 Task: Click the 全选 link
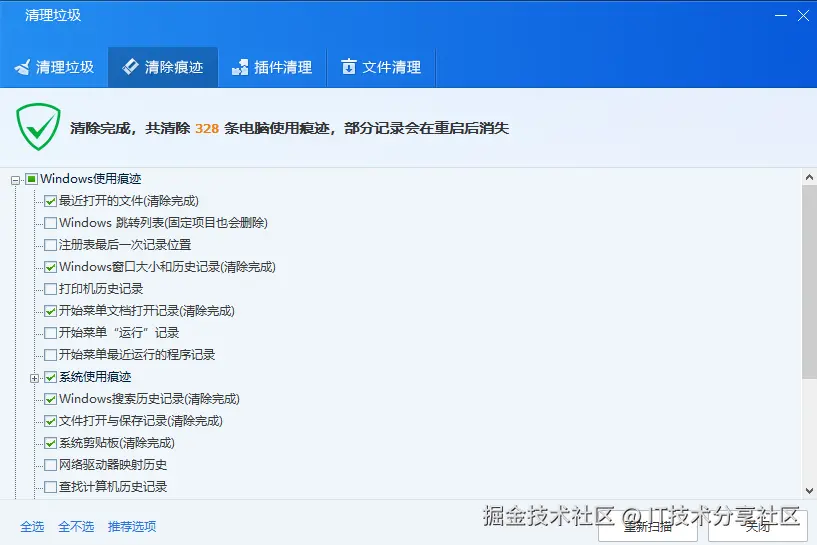click(x=32, y=527)
